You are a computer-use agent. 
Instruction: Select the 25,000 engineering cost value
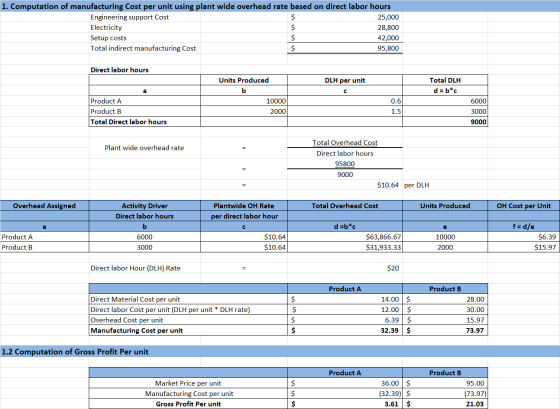pos(388,17)
